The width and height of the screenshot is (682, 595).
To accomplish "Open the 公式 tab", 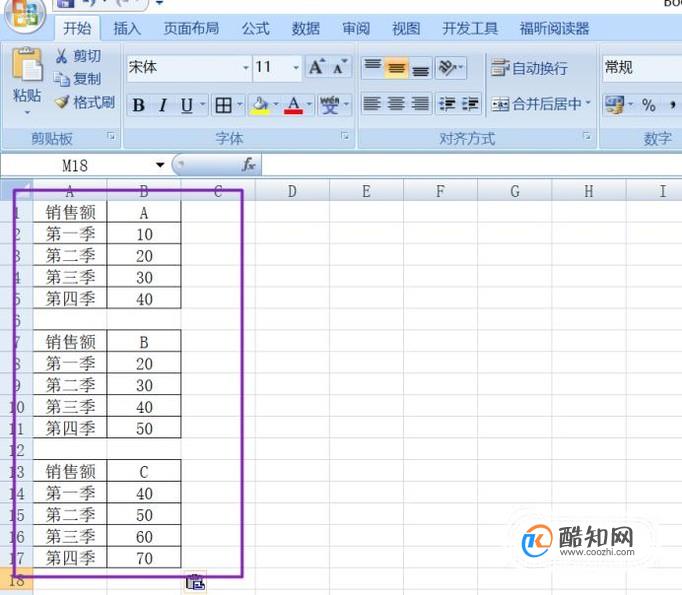I will 256,29.
